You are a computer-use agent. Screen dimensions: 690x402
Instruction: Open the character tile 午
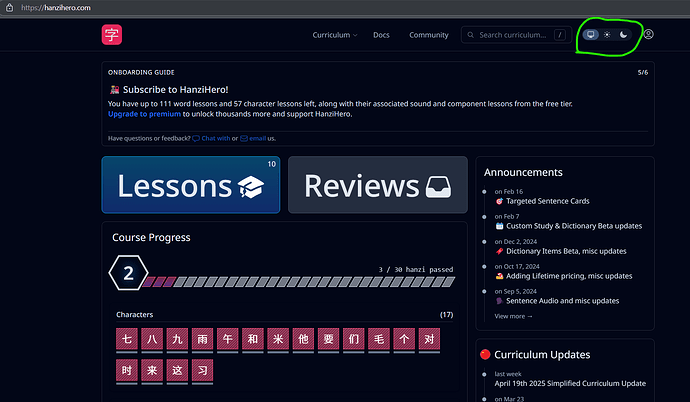tap(228, 339)
